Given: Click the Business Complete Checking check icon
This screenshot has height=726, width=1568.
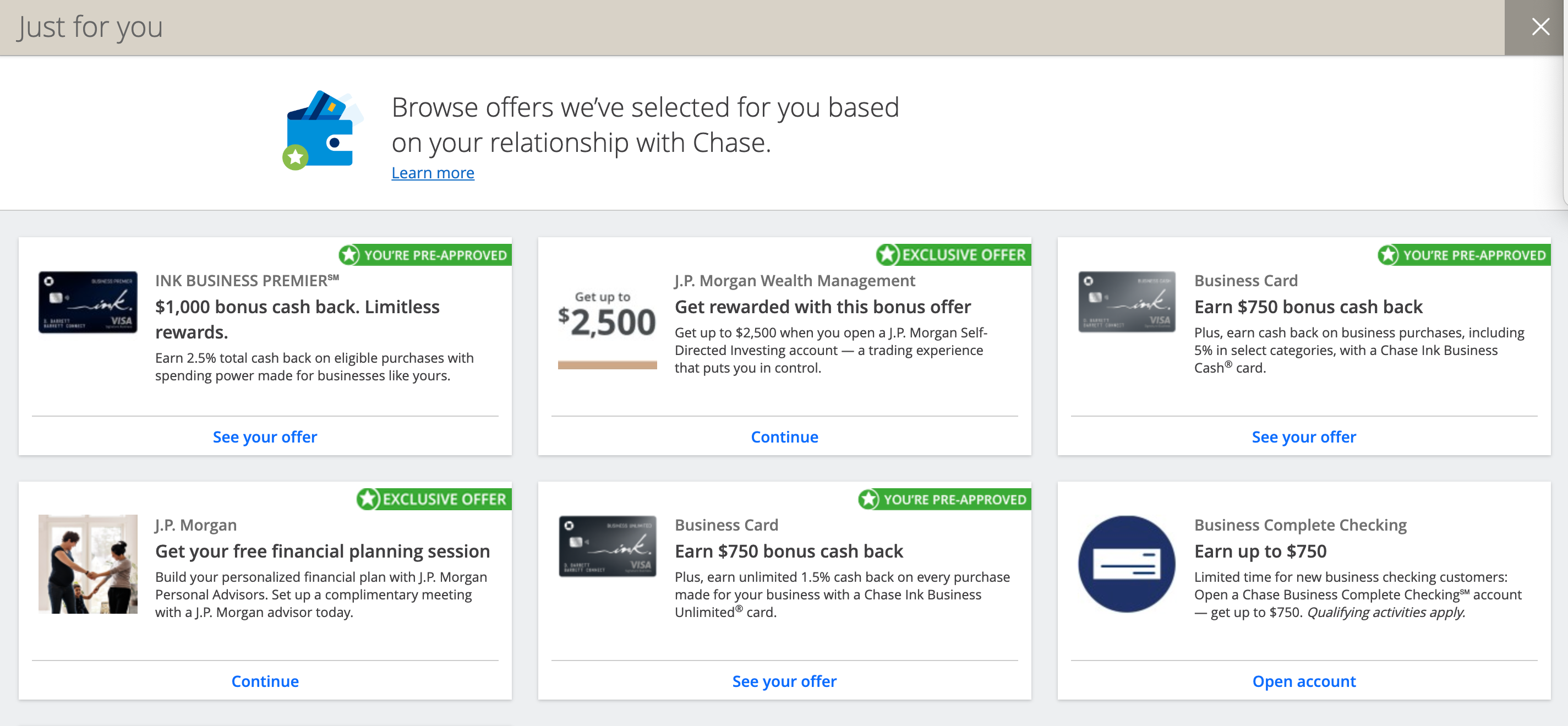Looking at the screenshot, I should [1126, 564].
